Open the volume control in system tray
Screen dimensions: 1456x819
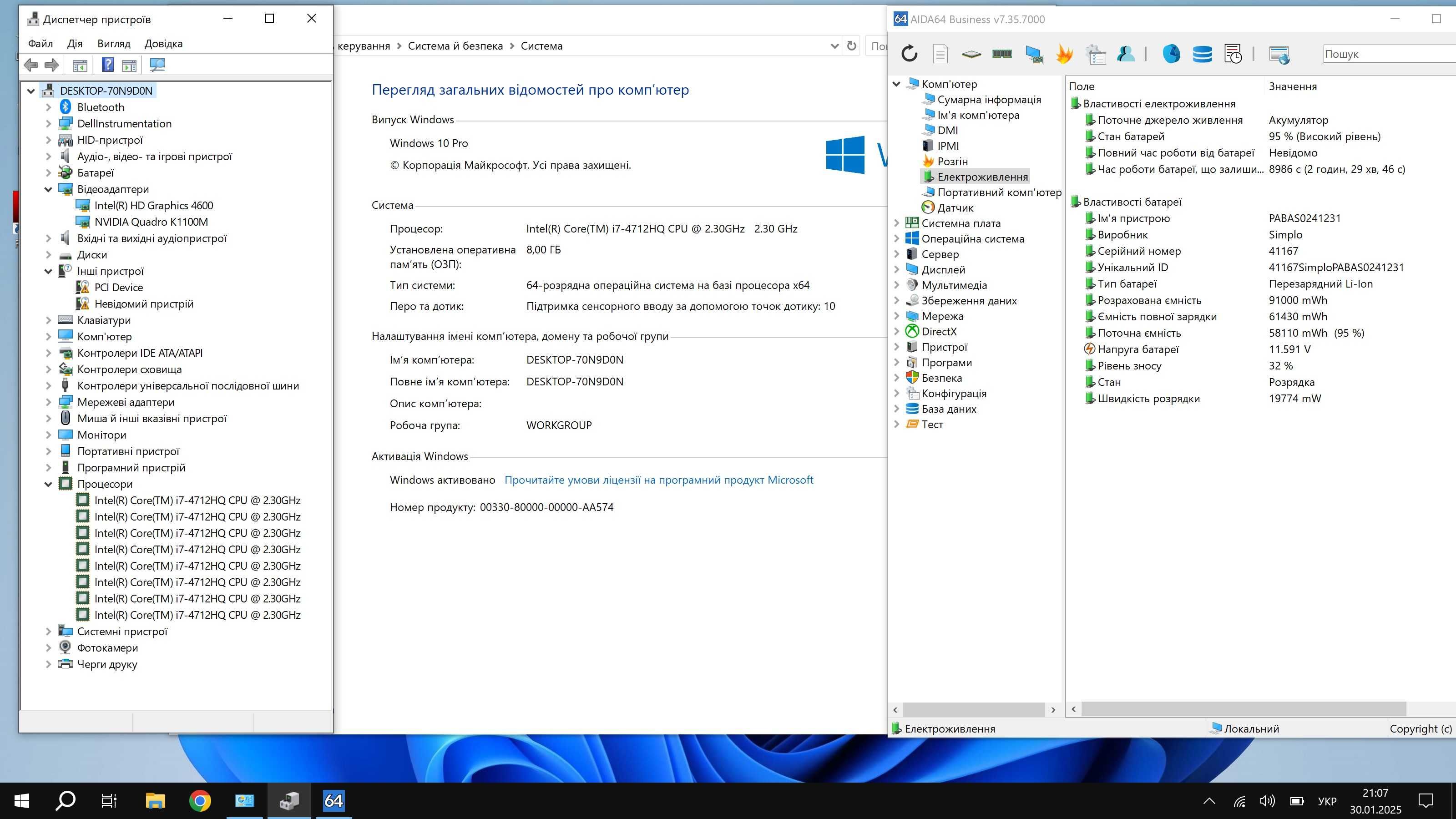(1267, 801)
